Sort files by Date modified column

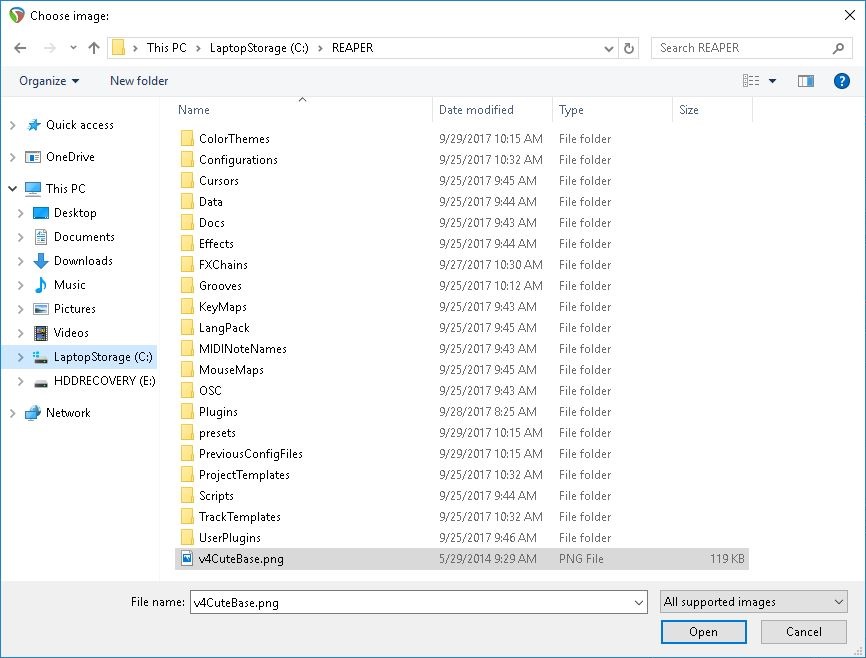[x=476, y=110]
